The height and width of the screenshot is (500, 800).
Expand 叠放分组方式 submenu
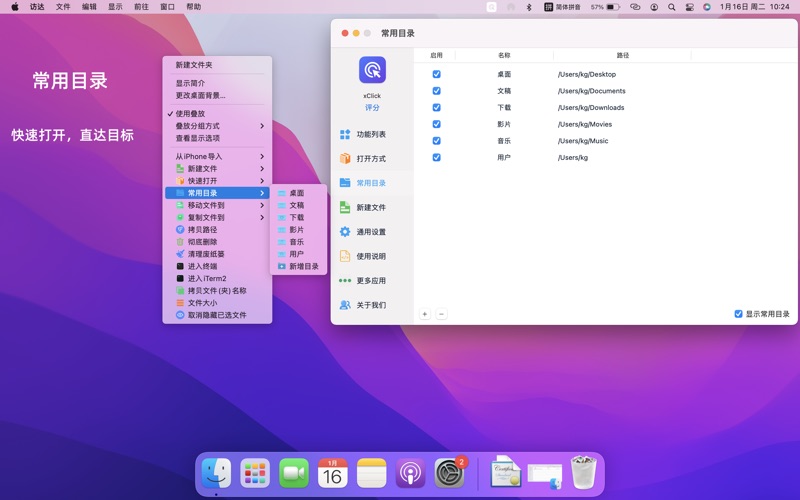[217, 126]
